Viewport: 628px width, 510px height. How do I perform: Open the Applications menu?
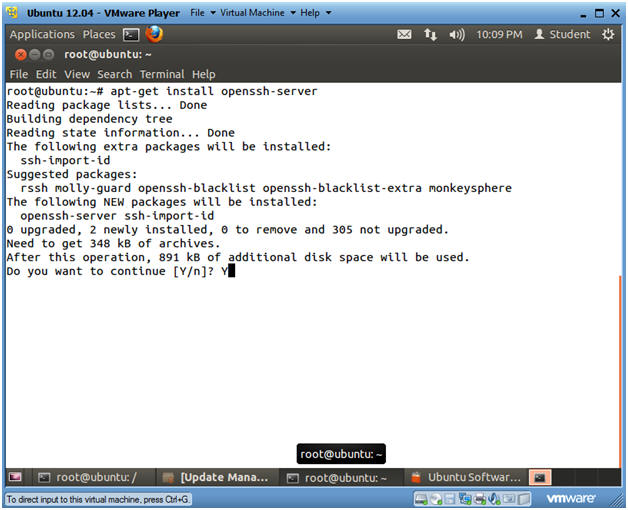tap(42, 34)
